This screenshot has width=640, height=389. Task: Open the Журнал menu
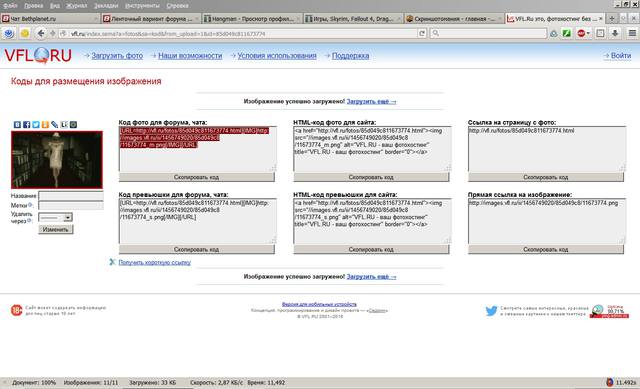[76, 5]
